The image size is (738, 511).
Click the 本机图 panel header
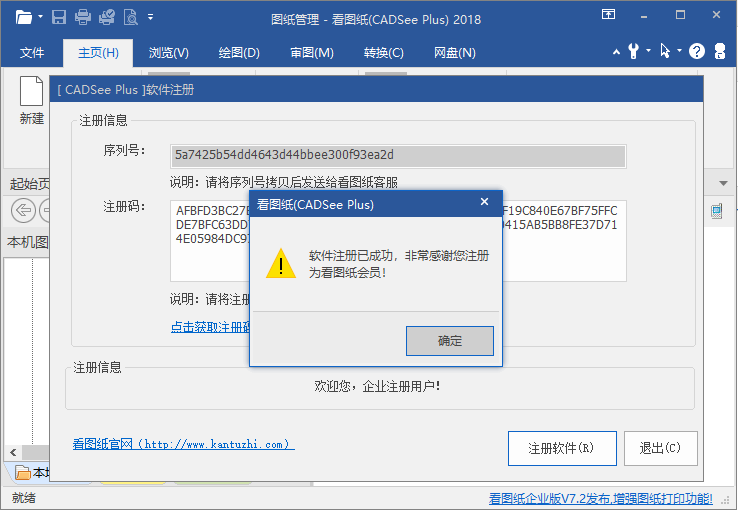pos(27,242)
